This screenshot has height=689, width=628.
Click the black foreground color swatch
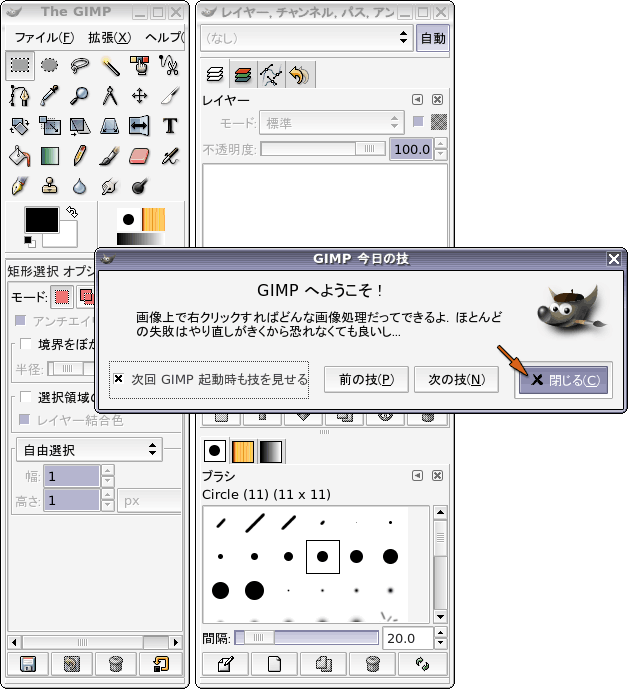tap(42, 220)
